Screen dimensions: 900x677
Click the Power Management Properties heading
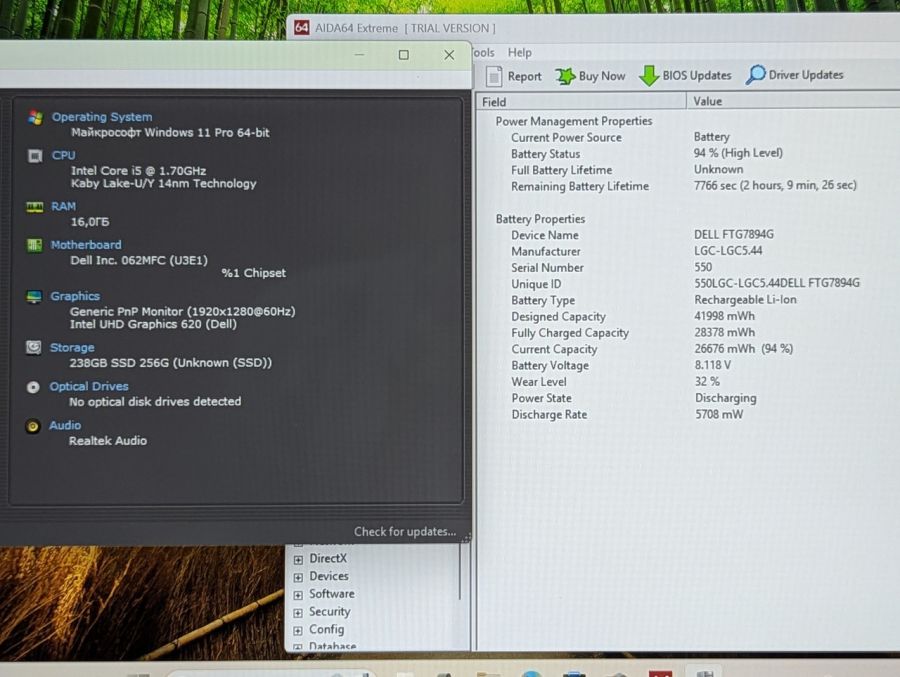click(x=574, y=121)
